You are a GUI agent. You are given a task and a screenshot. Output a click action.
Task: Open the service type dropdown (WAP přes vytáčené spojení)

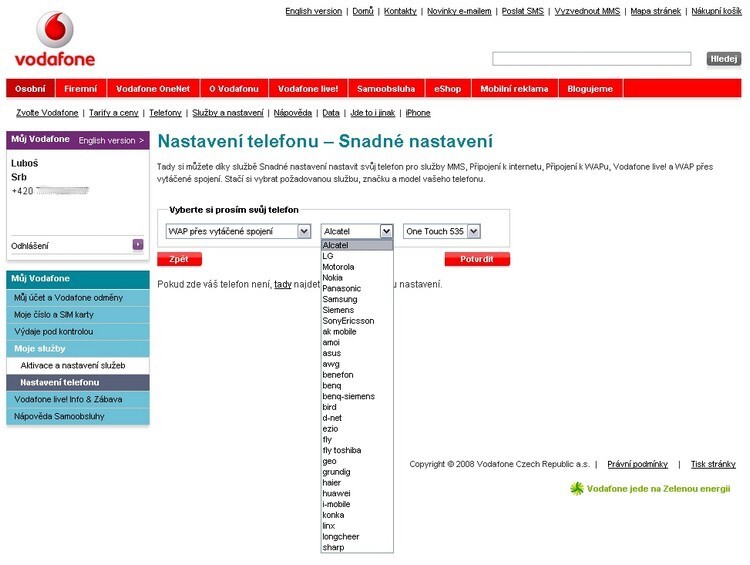point(238,232)
